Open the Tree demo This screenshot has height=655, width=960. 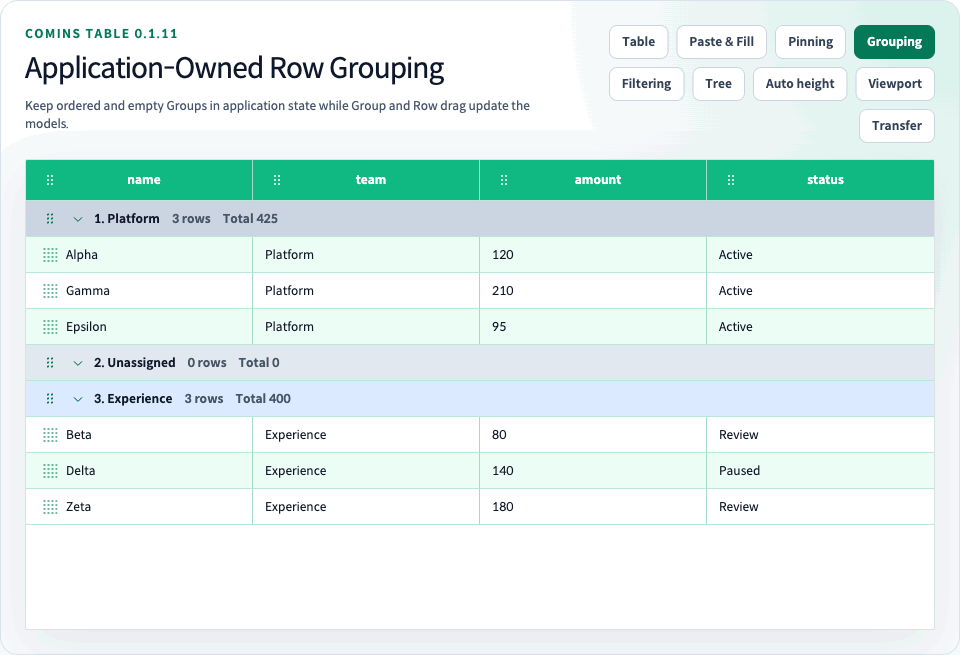(x=719, y=84)
